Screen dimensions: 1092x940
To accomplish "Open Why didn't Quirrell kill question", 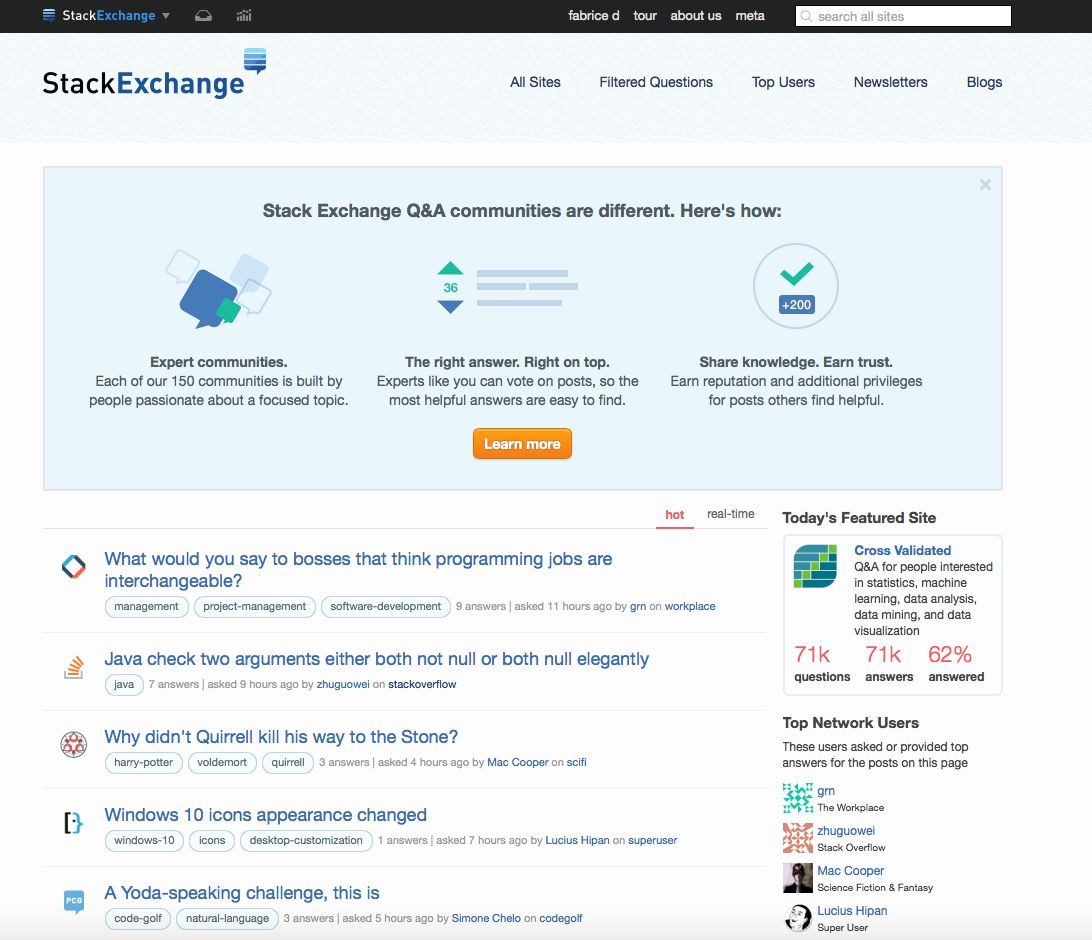I will pyautogui.click(x=281, y=737).
